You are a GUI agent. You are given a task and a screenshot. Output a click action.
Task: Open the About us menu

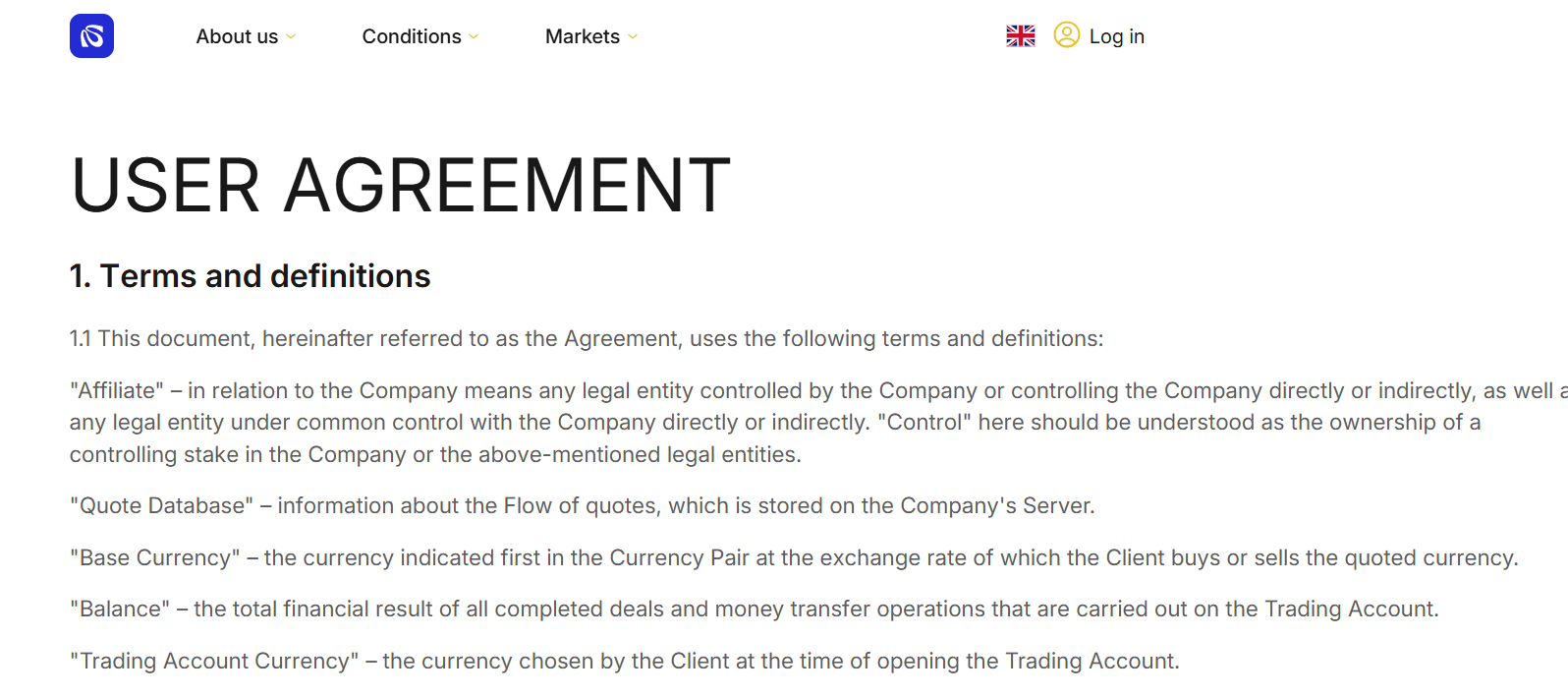pos(237,36)
